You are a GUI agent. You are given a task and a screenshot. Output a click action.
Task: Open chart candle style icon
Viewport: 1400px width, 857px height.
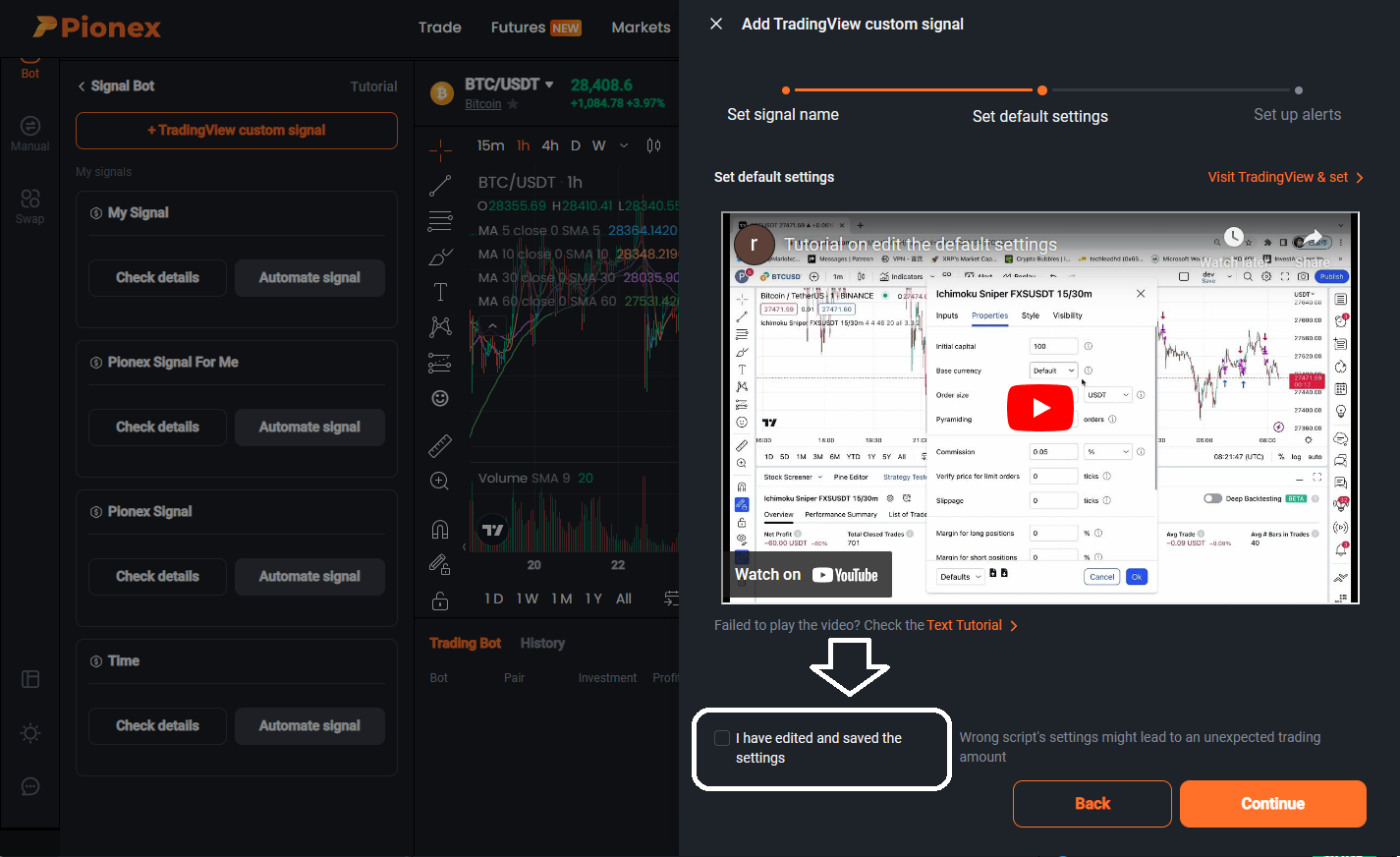pos(653,145)
